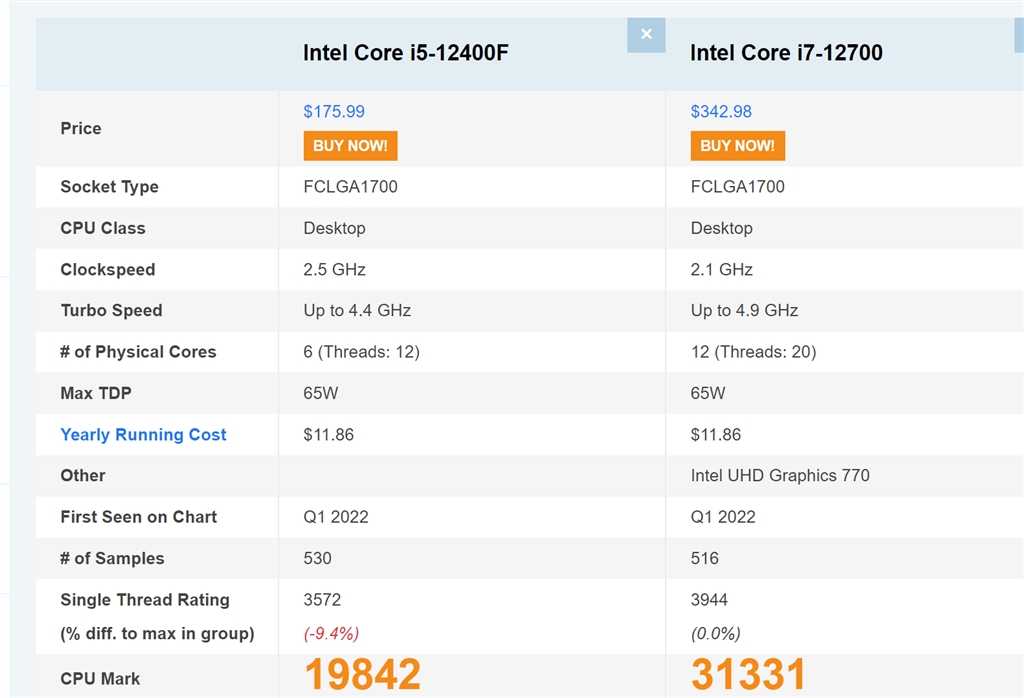
Task: Remove the Intel Core i5-12400F column
Action: tap(646, 35)
